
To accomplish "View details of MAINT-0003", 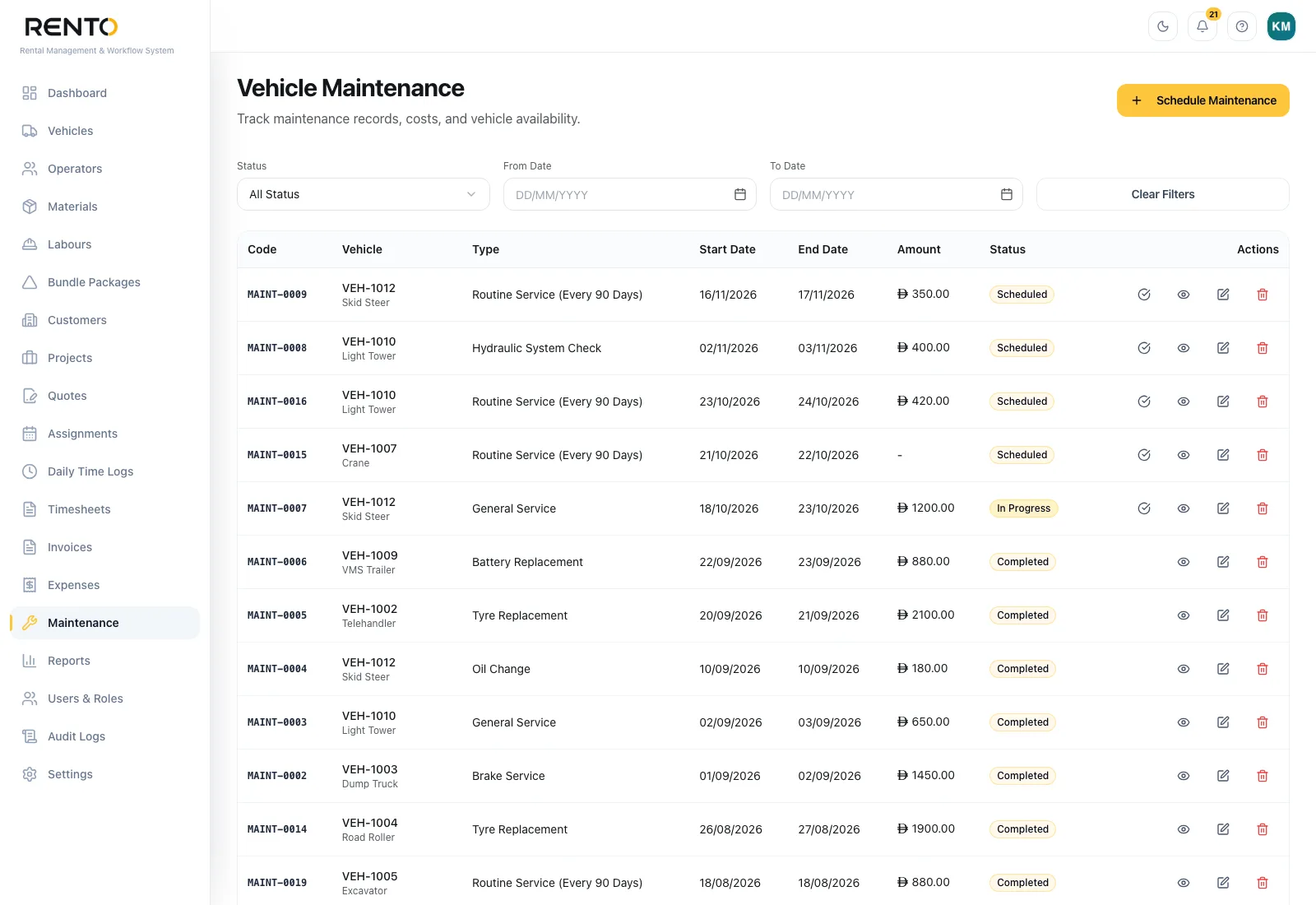I will 1184,722.
